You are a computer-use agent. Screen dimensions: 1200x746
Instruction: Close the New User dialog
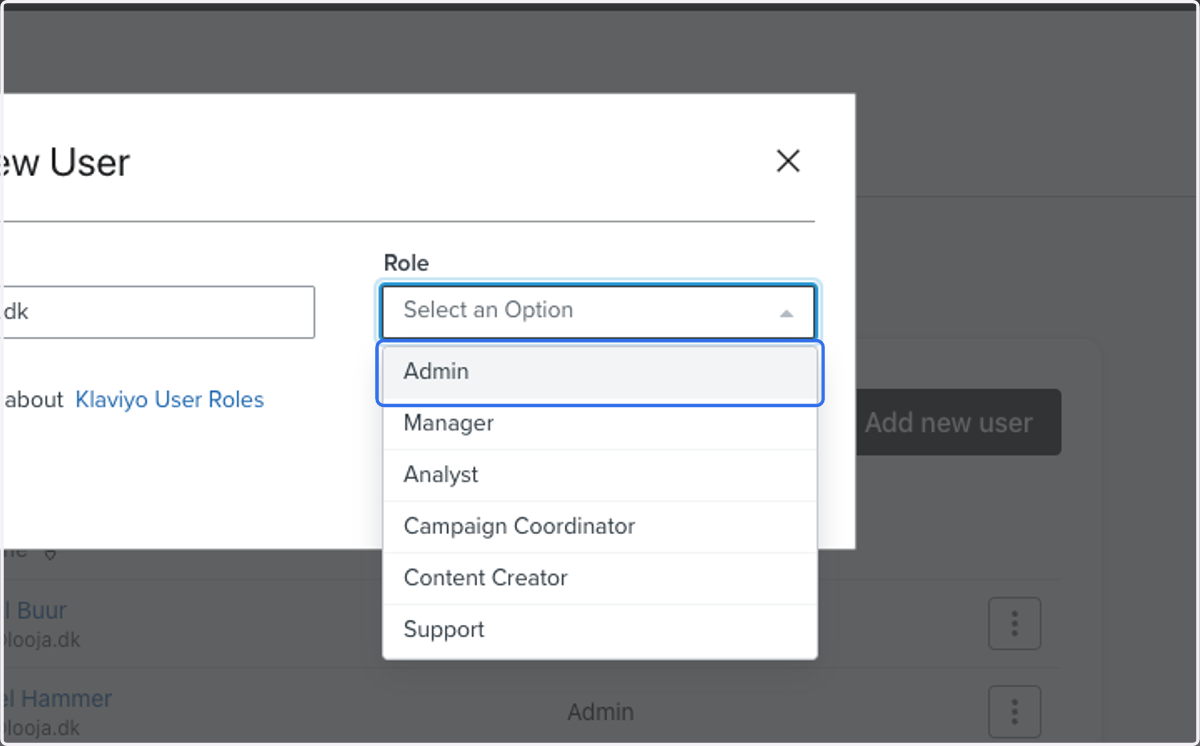click(788, 161)
